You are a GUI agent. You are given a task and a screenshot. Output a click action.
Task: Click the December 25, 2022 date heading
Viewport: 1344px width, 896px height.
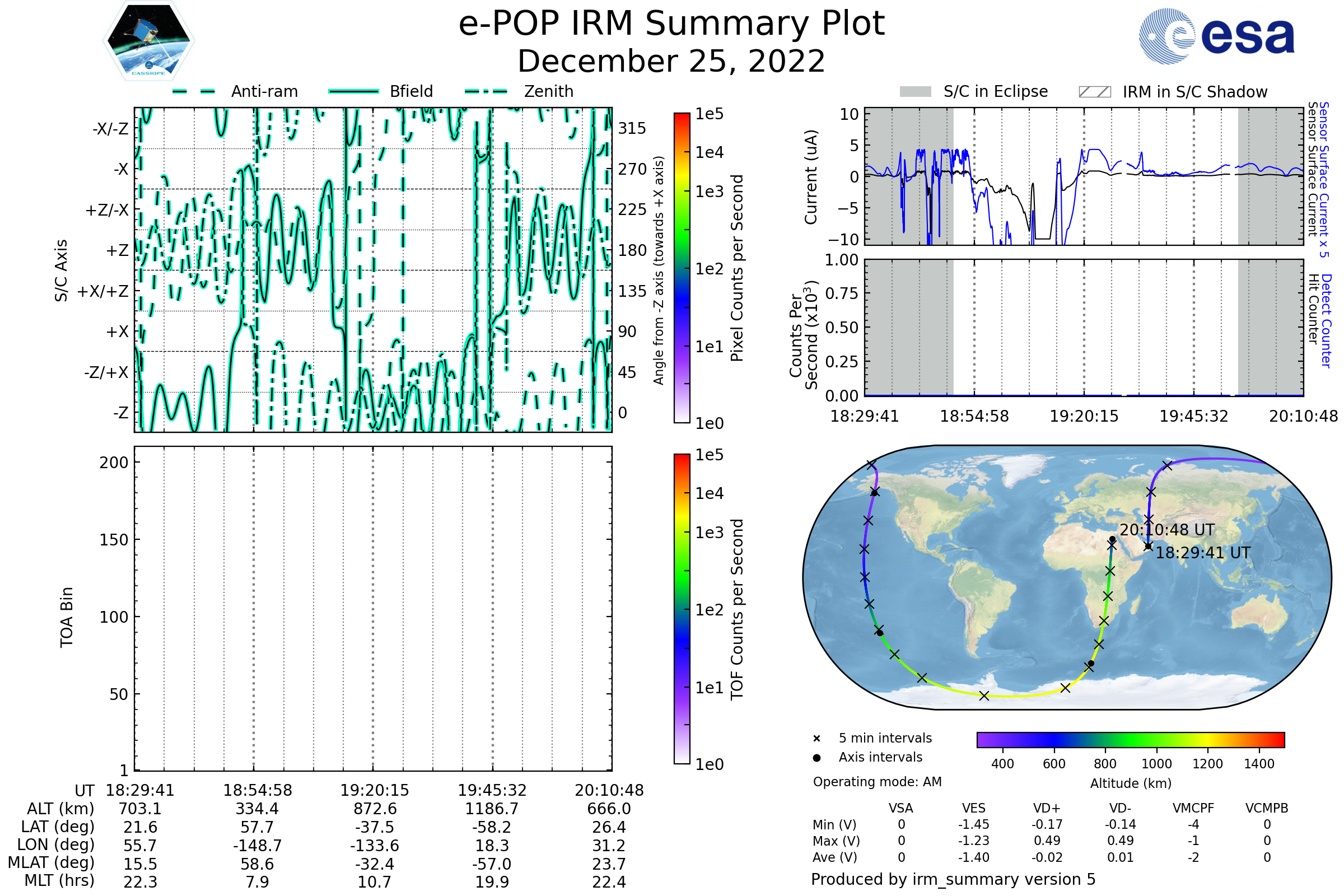[x=671, y=62]
